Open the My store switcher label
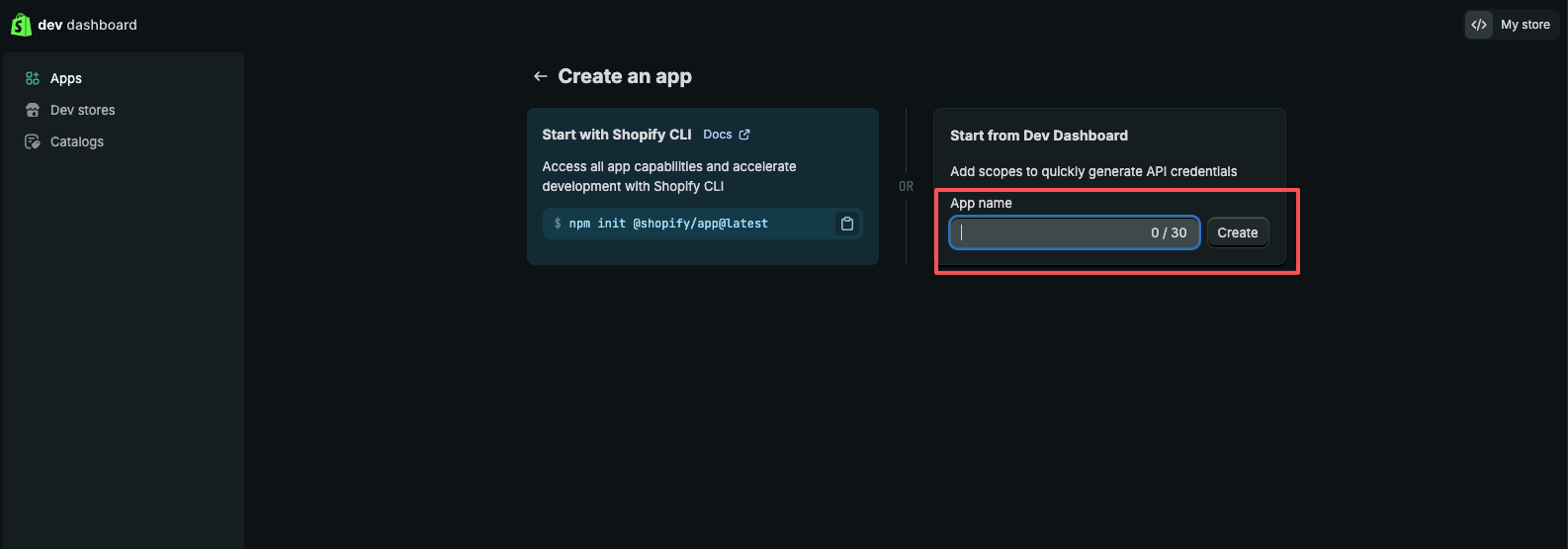This screenshot has height=549, width=1568. pyautogui.click(x=1524, y=25)
